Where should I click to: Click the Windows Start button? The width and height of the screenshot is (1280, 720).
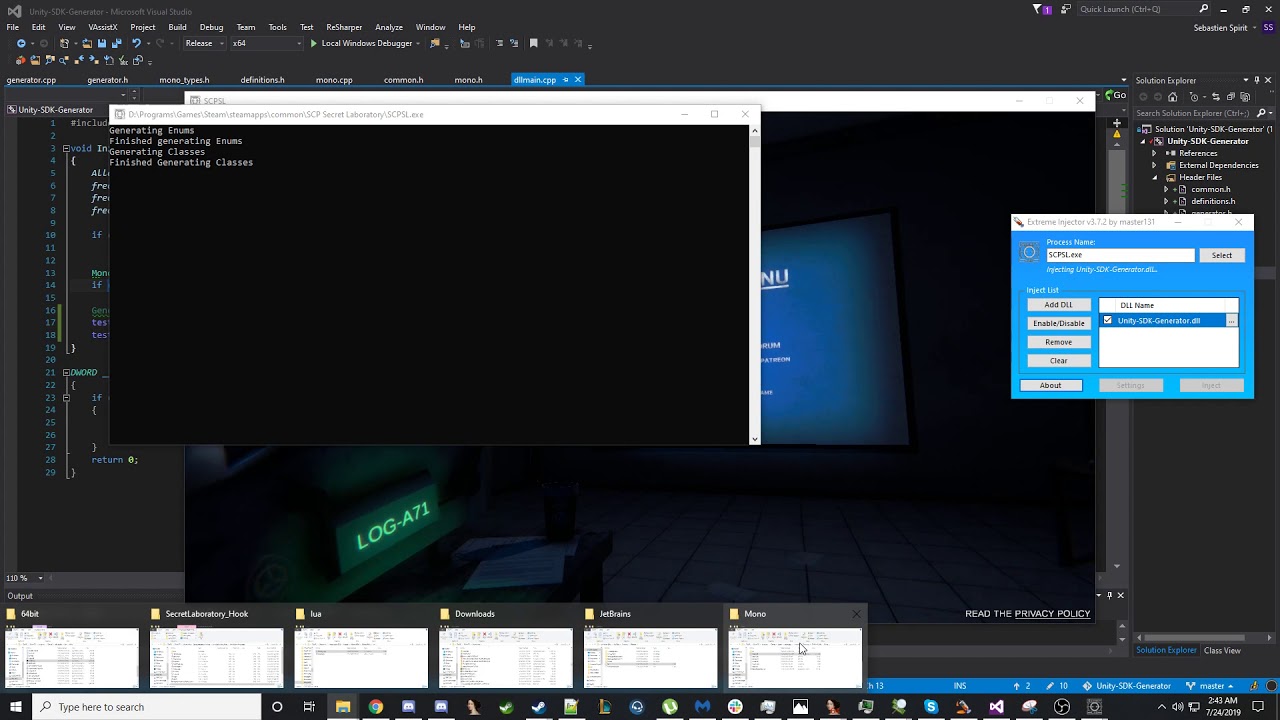15,707
